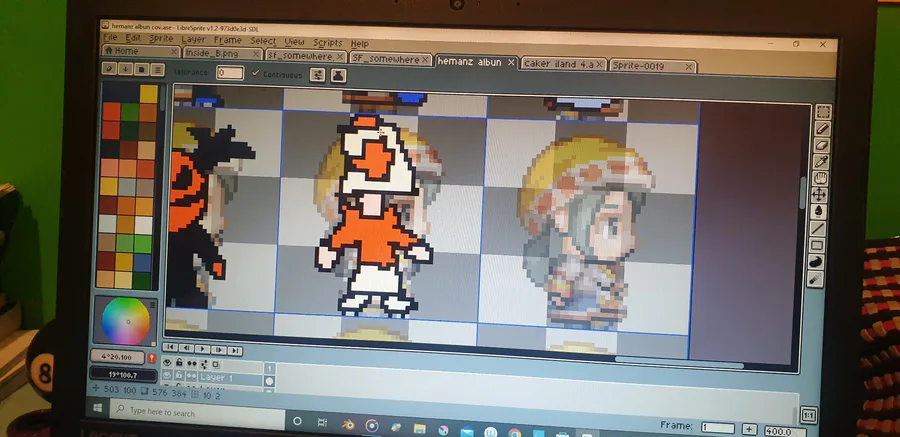Viewport: 900px width, 437px height.
Task: Click the plus button beside Frame field
Action: point(748,430)
